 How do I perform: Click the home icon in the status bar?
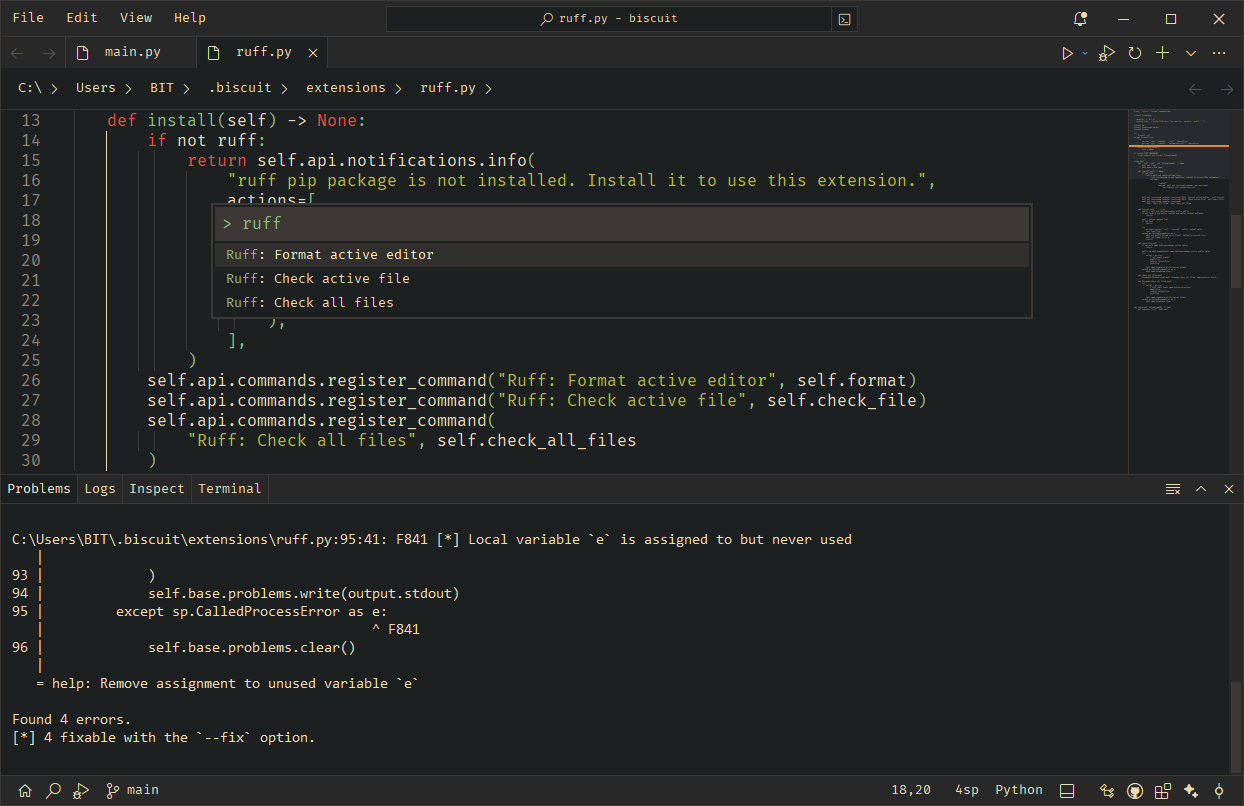25,790
